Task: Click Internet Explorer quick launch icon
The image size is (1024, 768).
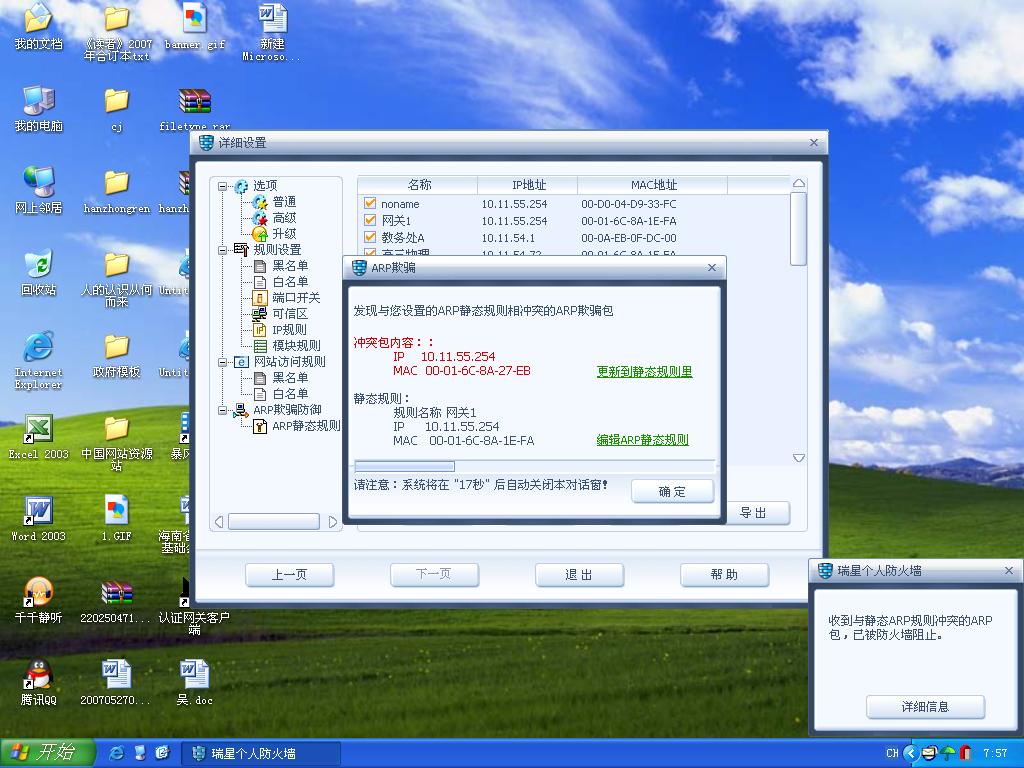Action: 117,753
